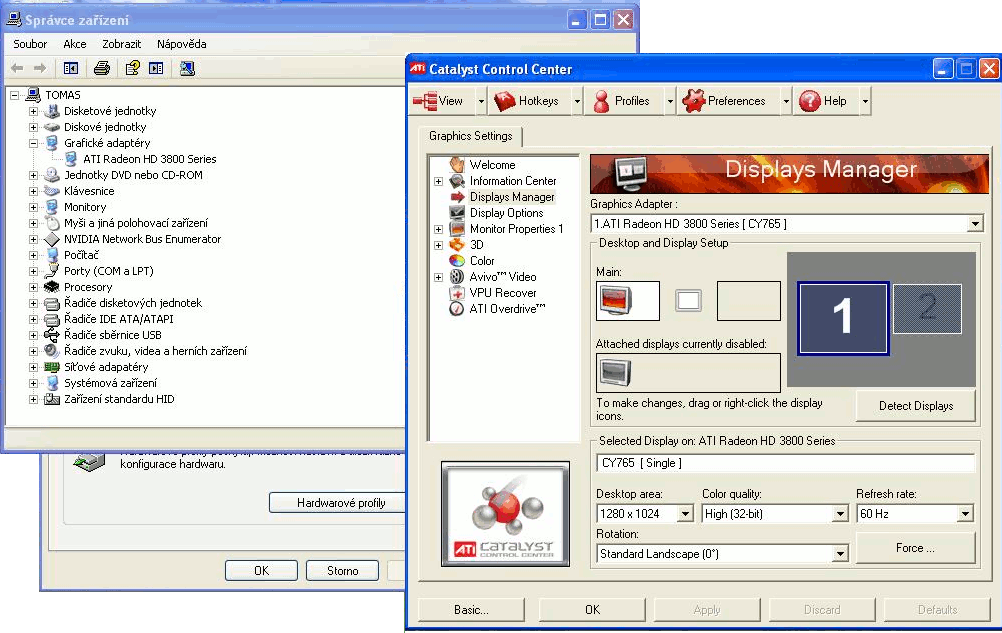Expand the Monitory node
This screenshot has height=633, width=1002.
coord(33,207)
